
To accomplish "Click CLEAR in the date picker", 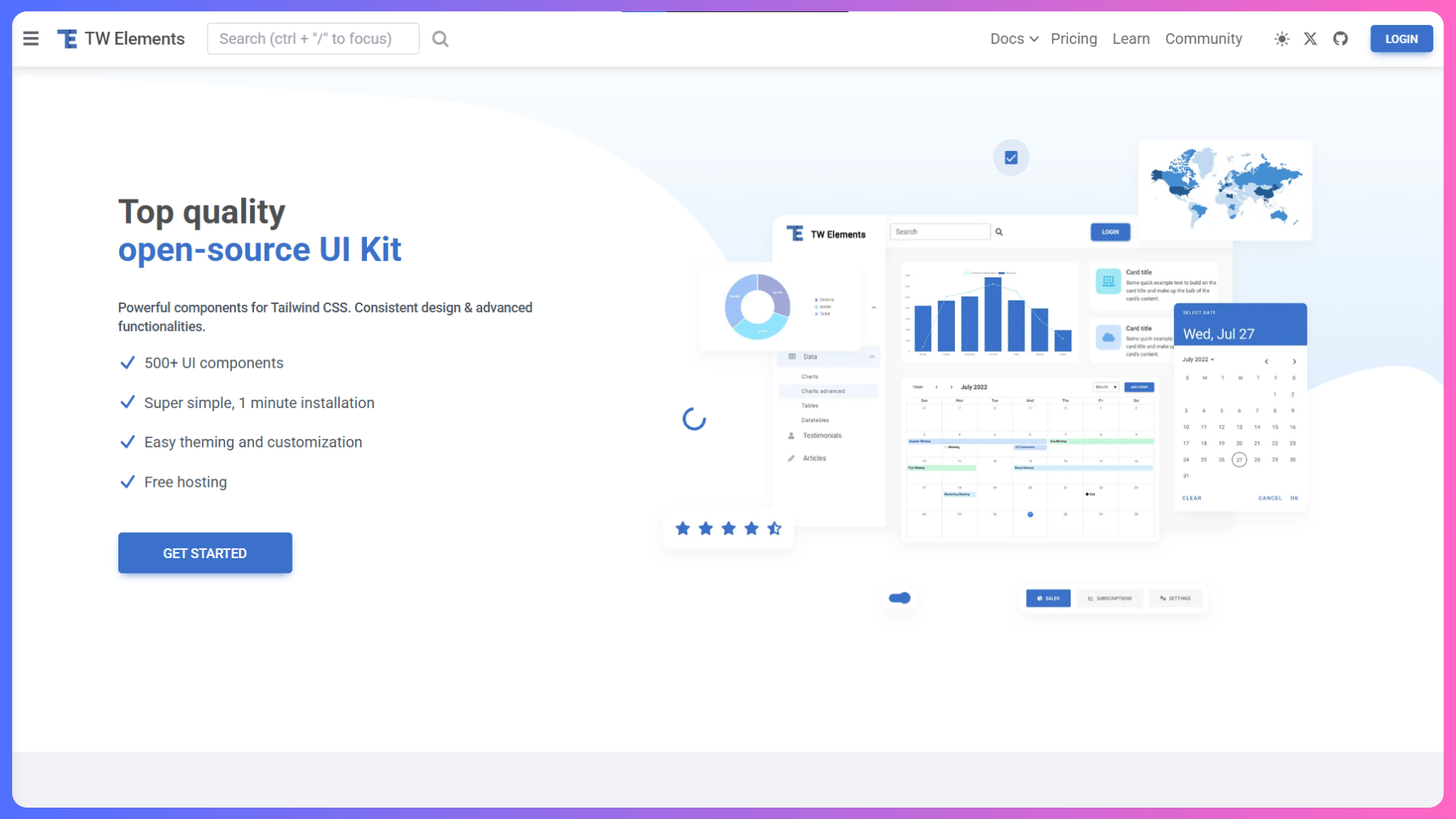I will pyautogui.click(x=1191, y=498).
